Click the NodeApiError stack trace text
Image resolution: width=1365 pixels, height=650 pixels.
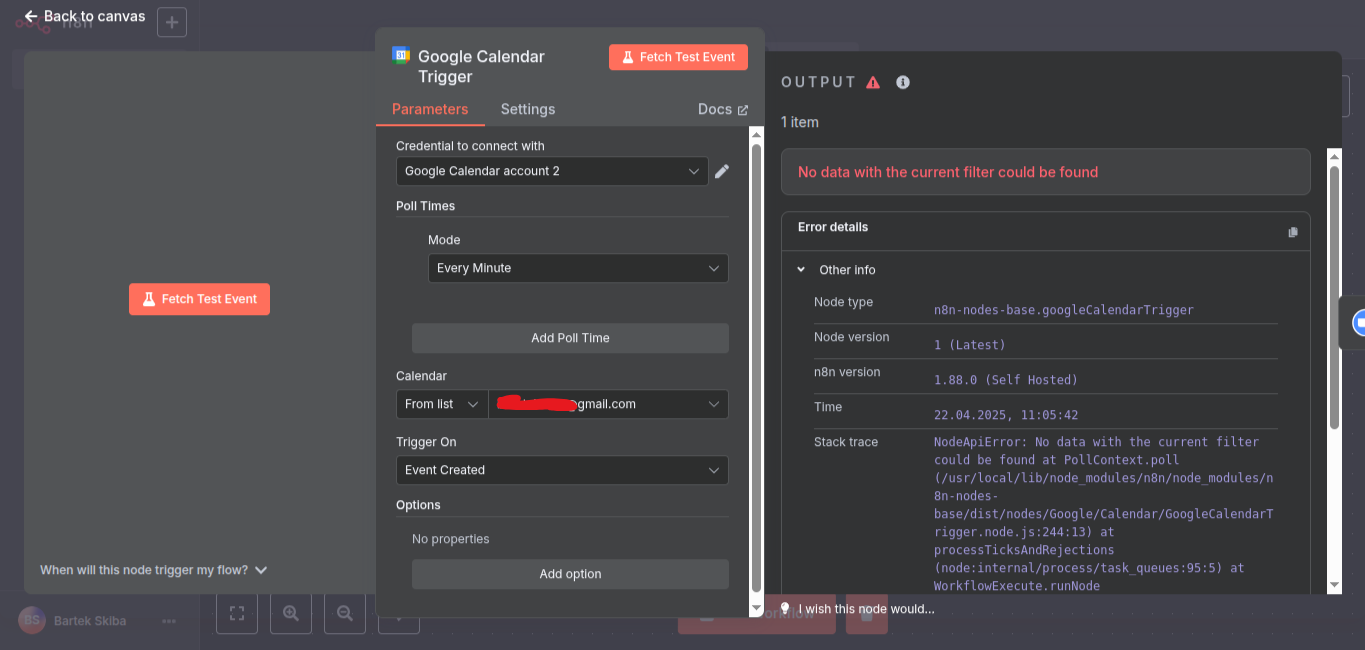tap(1104, 514)
